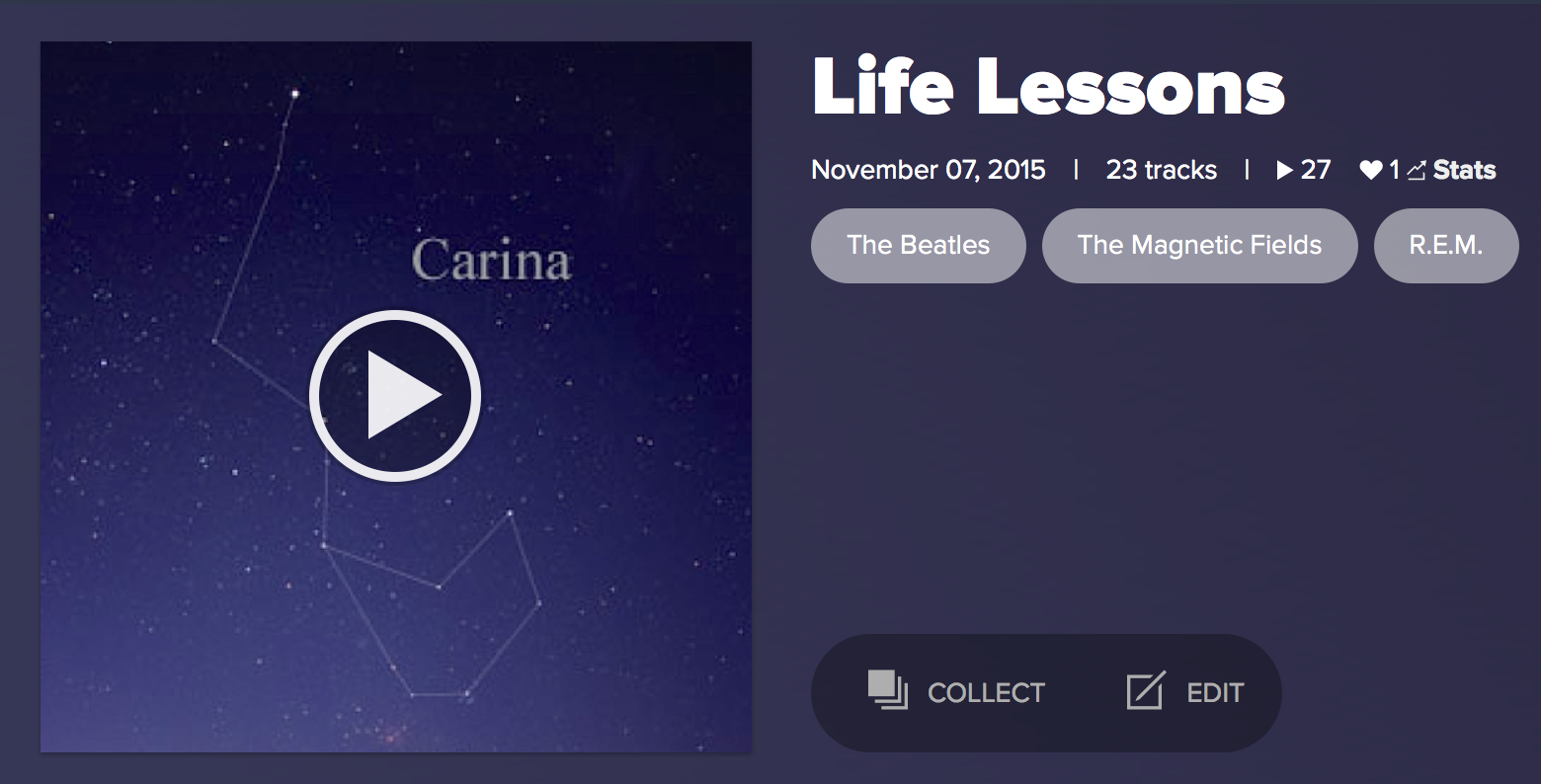Click the EDIT text label
1541x784 pixels.
coord(1215,693)
